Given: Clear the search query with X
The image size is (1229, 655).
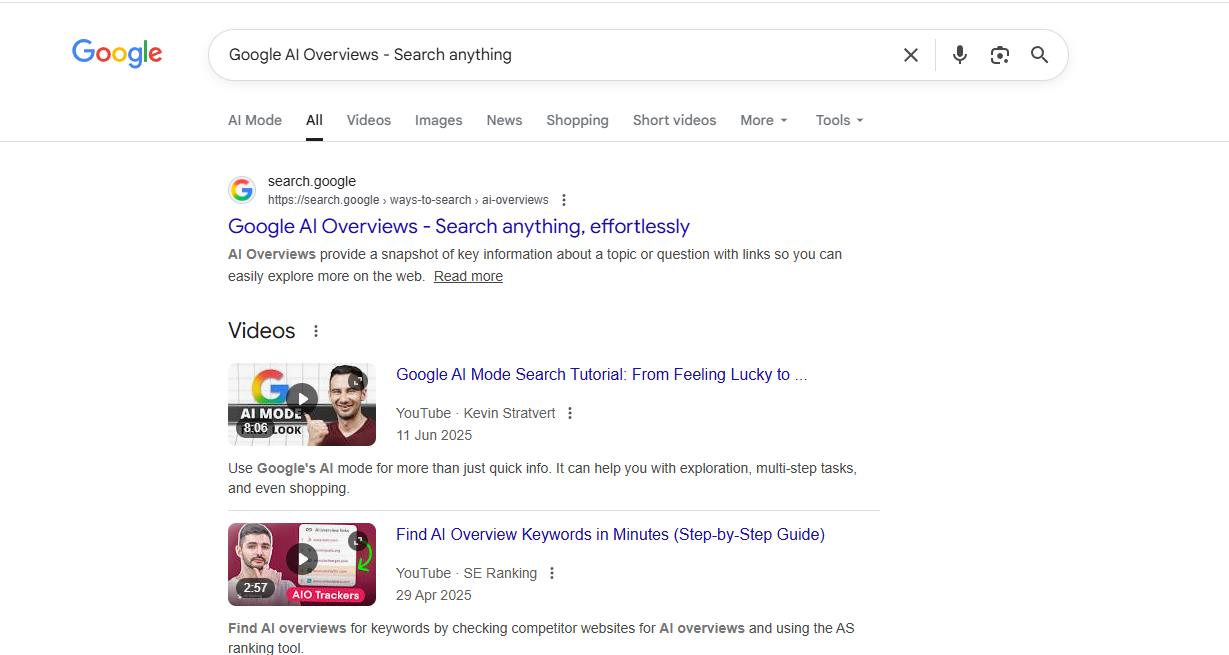Looking at the screenshot, I should 911,55.
